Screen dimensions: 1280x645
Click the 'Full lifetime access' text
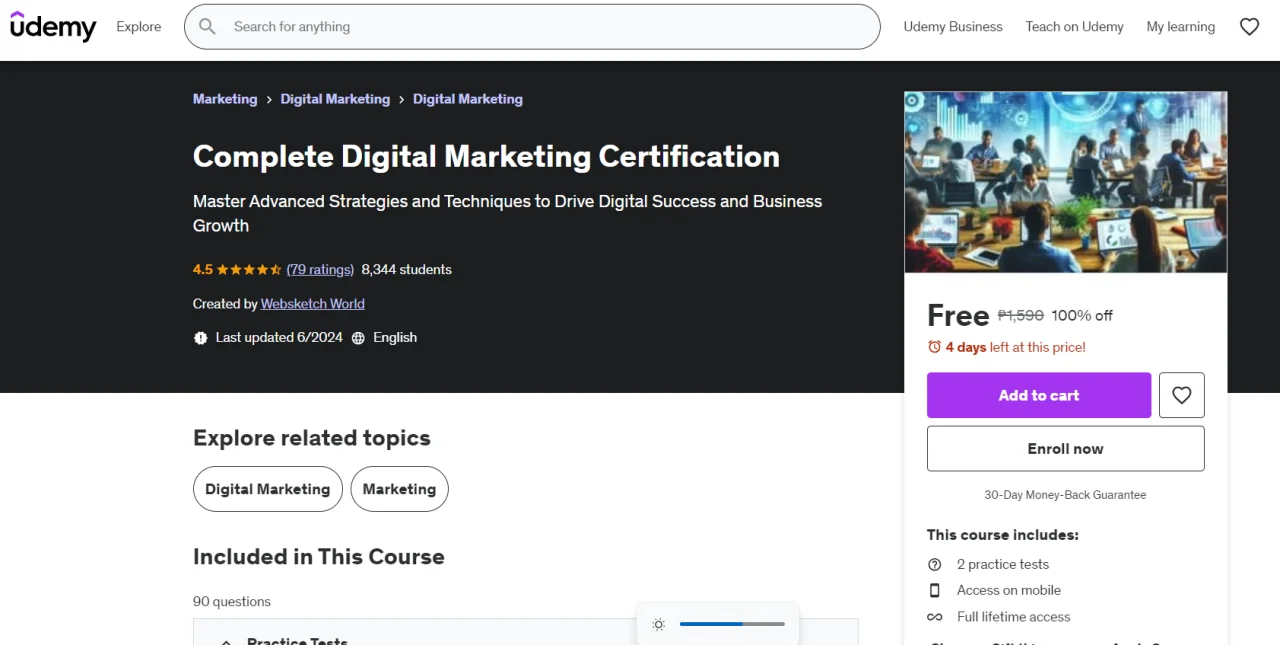(1014, 617)
